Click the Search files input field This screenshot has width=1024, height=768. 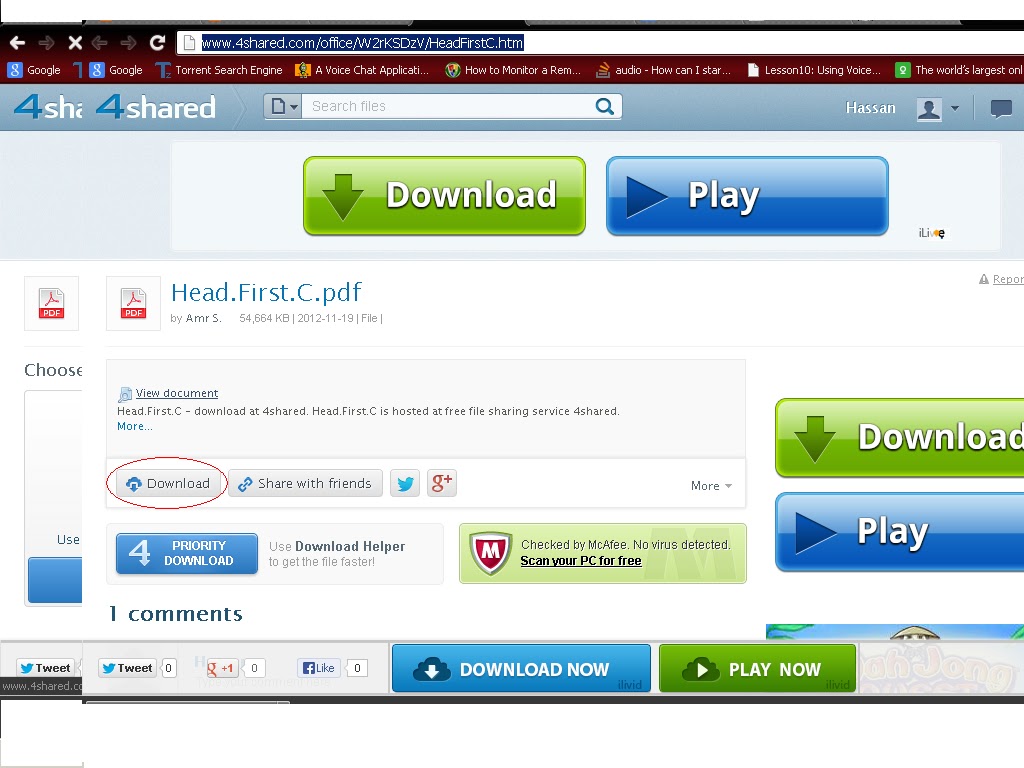(451, 106)
